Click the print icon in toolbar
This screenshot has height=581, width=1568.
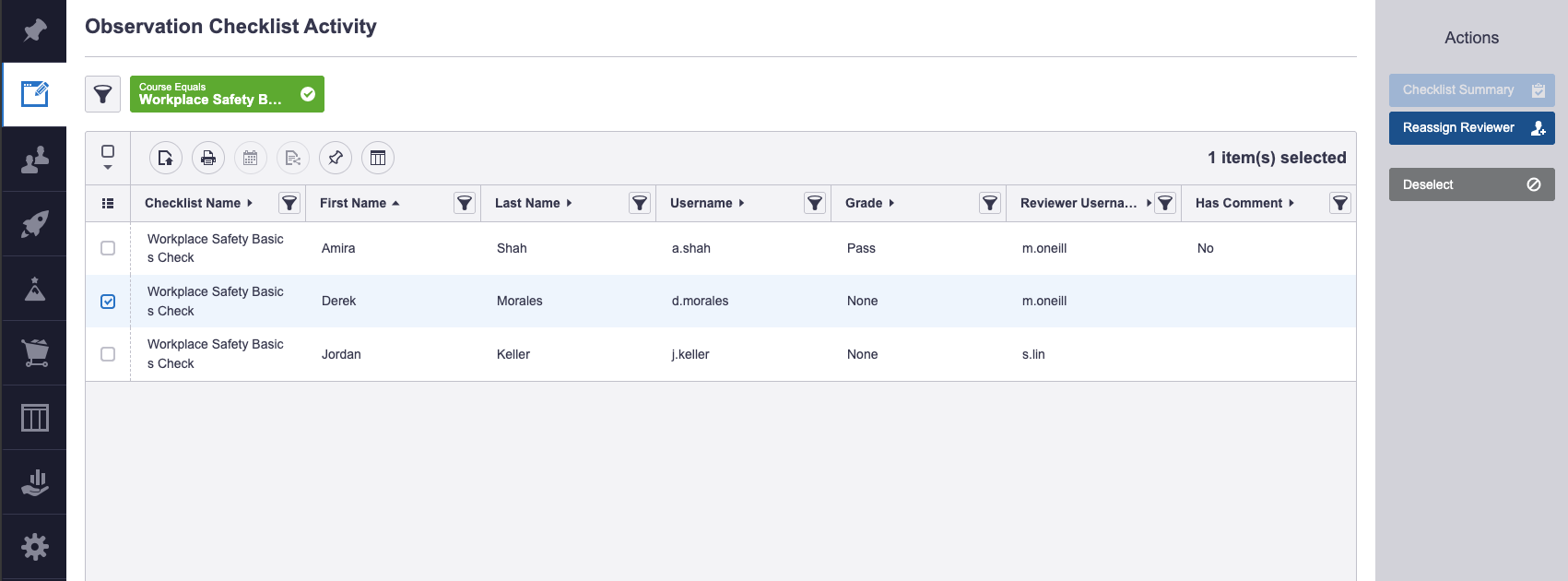pyautogui.click(x=208, y=159)
